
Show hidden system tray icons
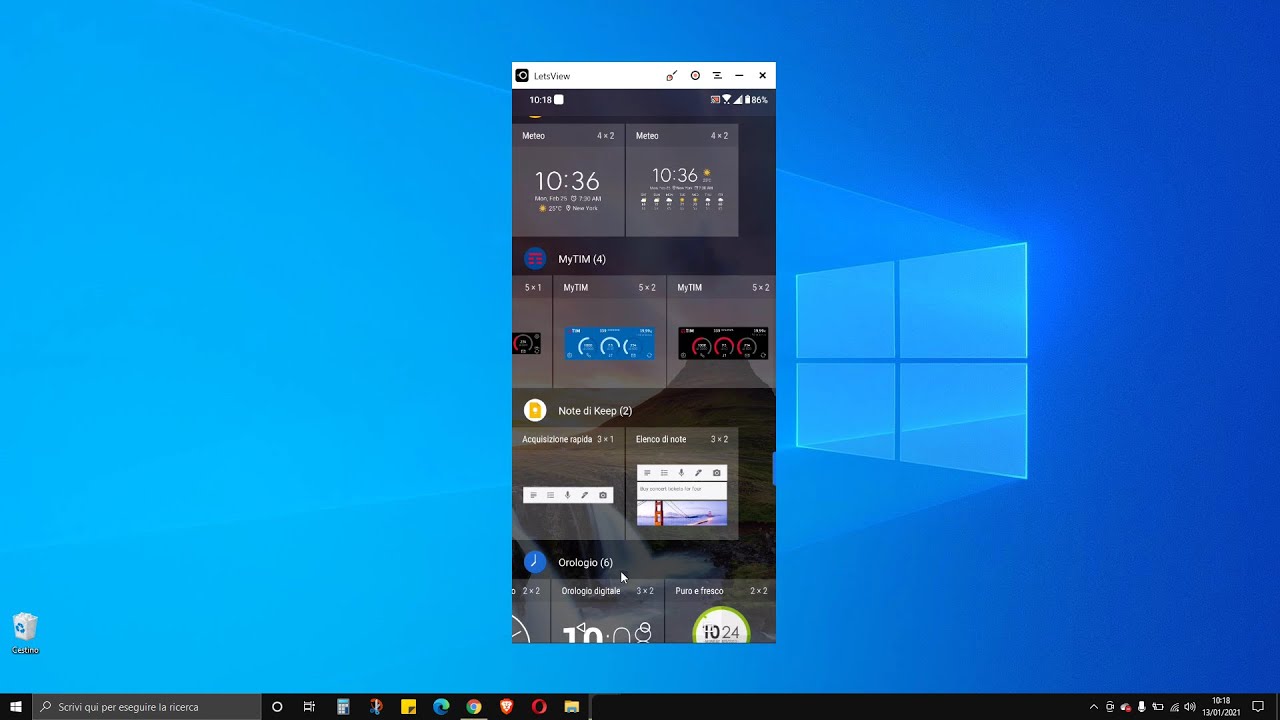coord(1093,707)
